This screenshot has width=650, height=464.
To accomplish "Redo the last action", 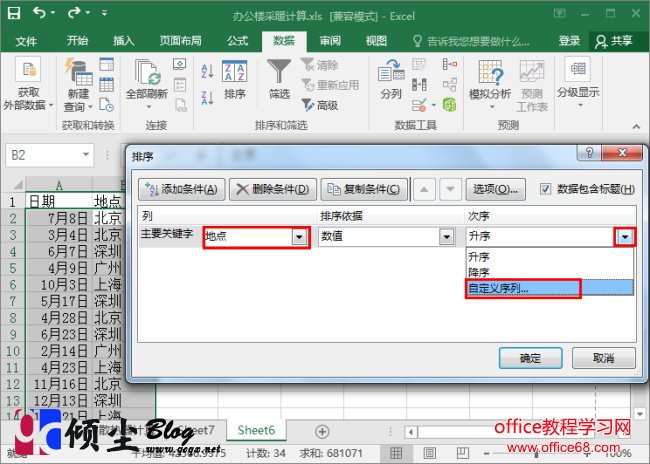I will tap(74, 13).
